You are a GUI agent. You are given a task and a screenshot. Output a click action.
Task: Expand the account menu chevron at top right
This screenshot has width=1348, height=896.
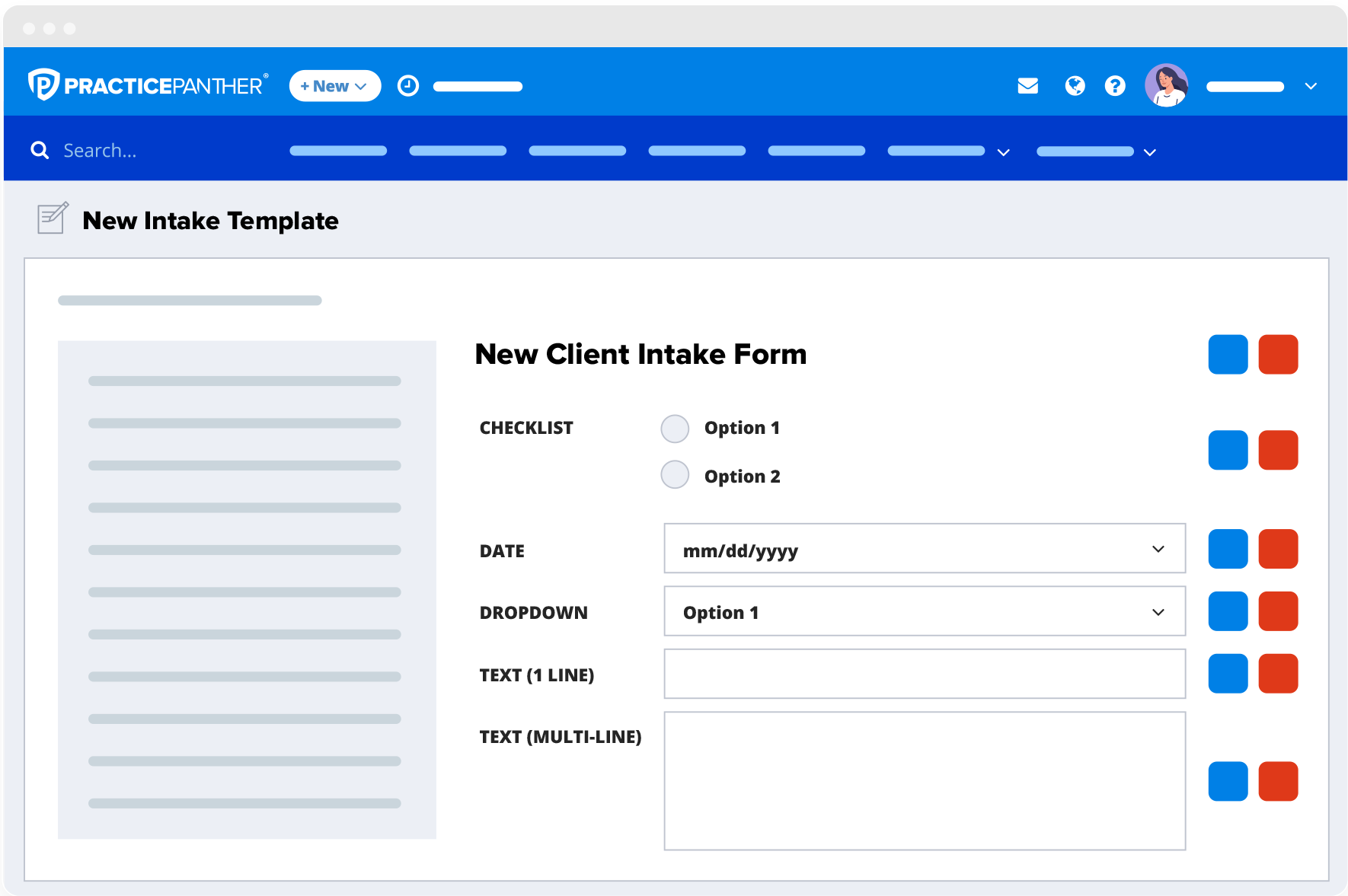tap(1311, 86)
